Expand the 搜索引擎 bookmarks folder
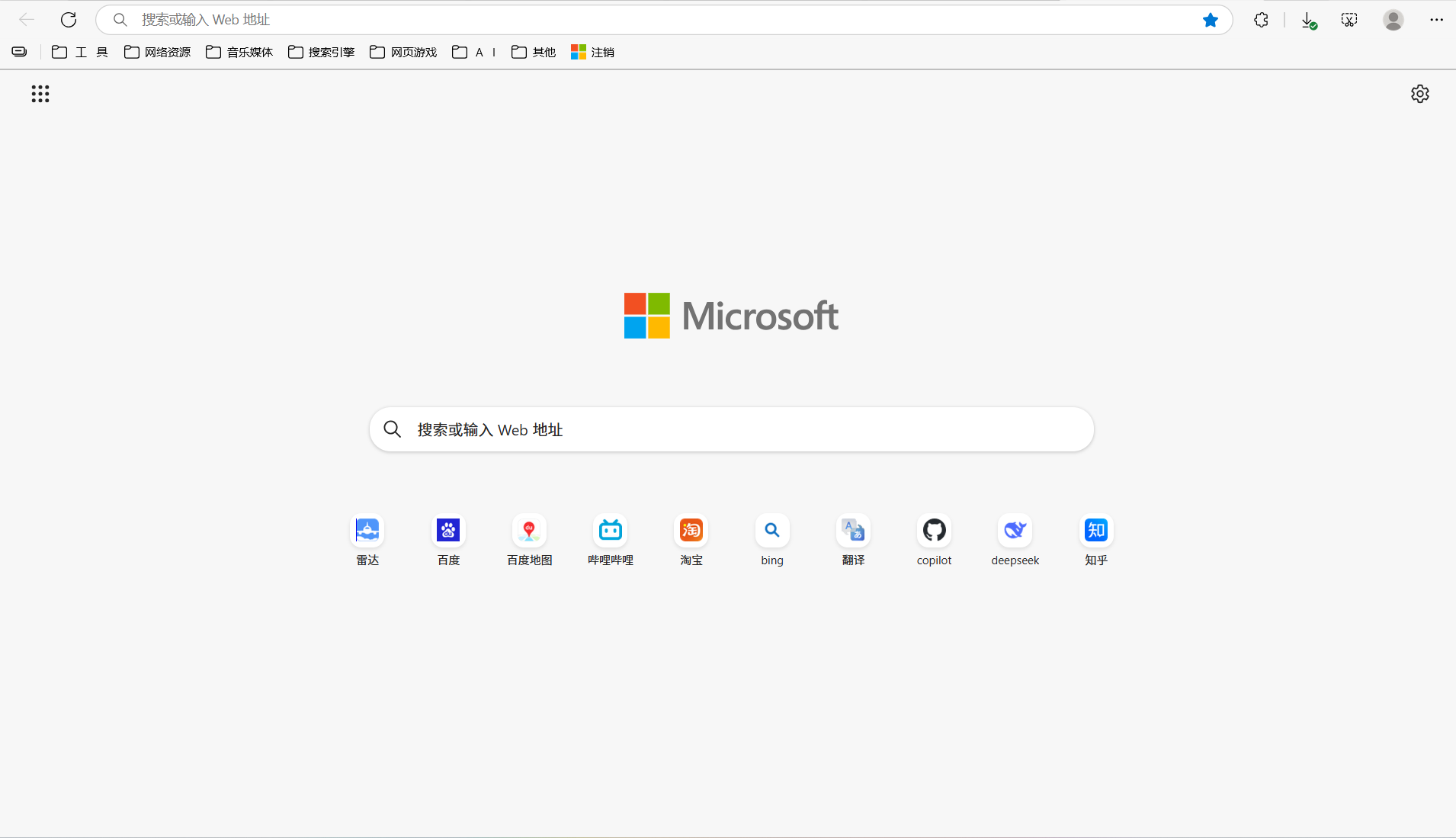 coord(321,52)
